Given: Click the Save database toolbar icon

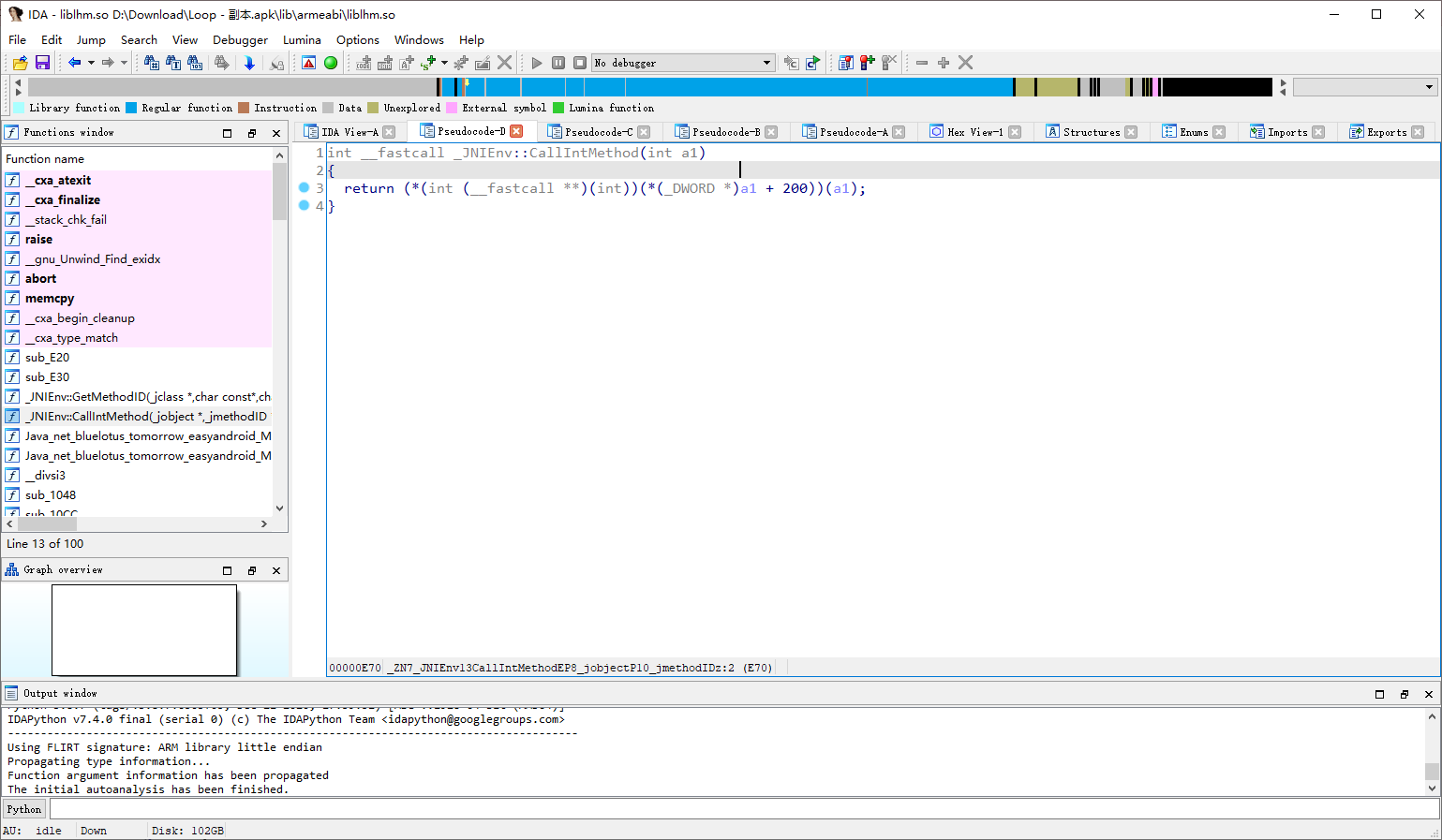Looking at the screenshot, I should click(x=42, y=63).
